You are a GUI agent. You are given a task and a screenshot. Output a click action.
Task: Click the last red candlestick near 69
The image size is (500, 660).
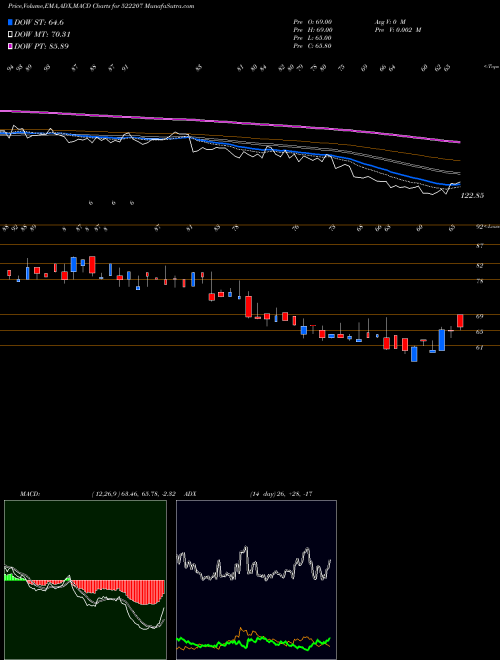pos(460,321)
